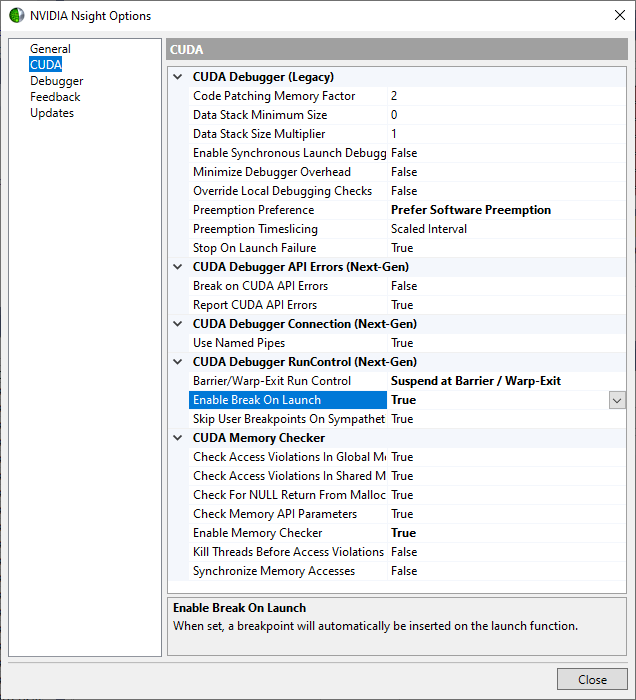This screenshot has width=636, height=700.
Task: Click Suspend at Barrier / Warp-Exit value
Action: (x=506, y=381)
